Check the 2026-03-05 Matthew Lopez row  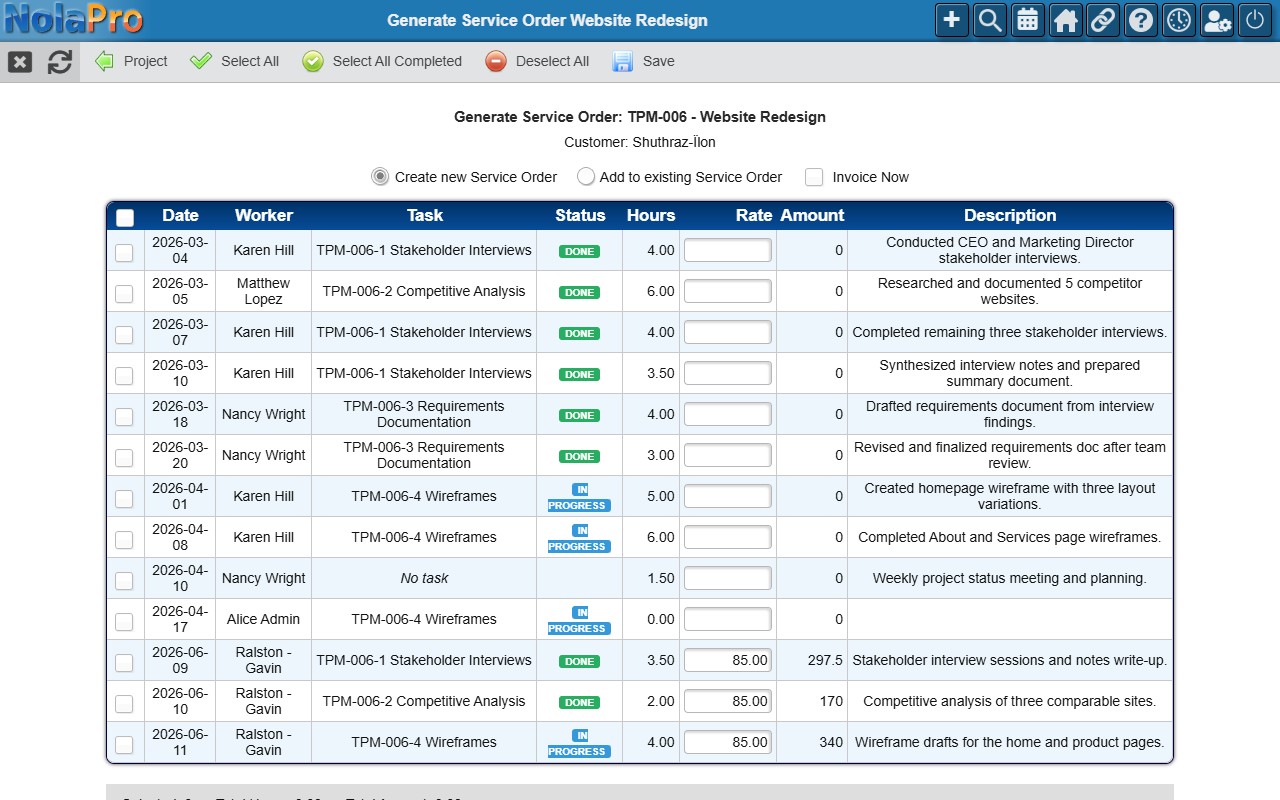pyautogui.click(x=124, y=294)
